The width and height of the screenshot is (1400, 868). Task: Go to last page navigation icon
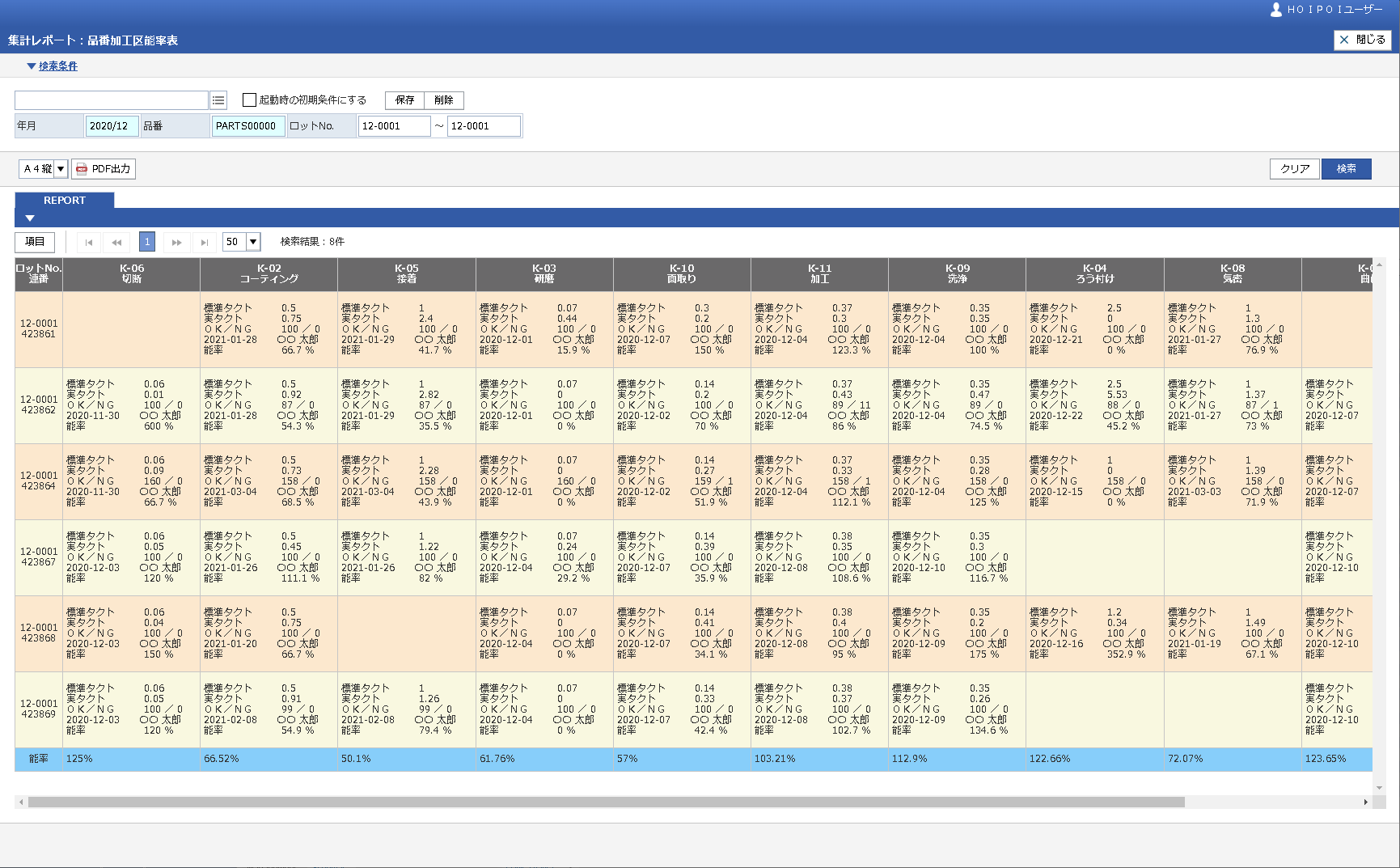205,242
